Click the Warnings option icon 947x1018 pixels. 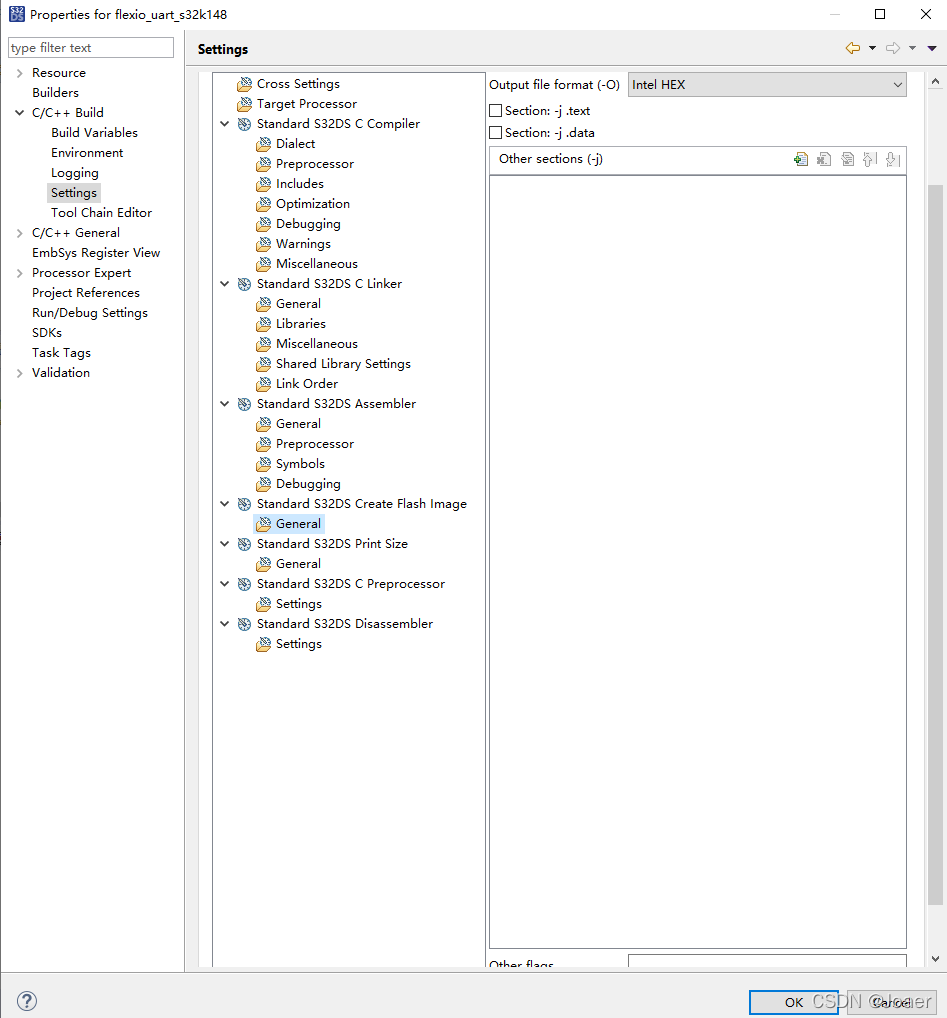[x=264, y=244]
